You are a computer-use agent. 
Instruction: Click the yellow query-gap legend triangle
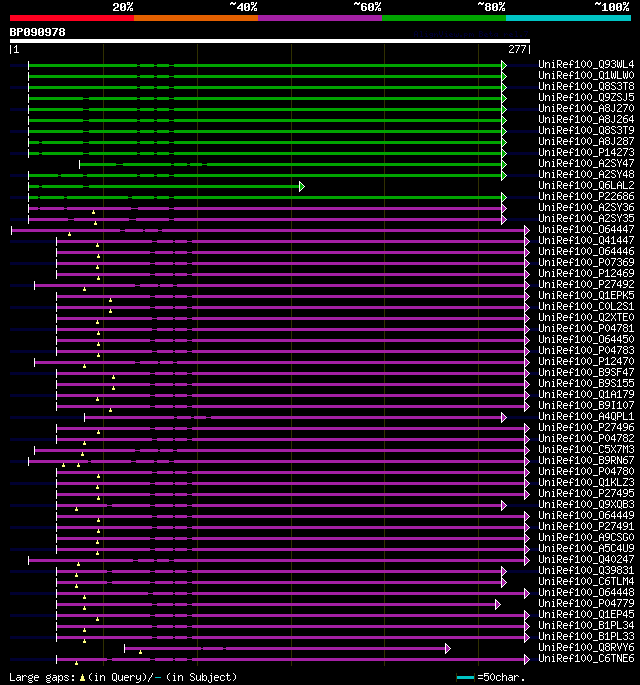click(82, 678)
